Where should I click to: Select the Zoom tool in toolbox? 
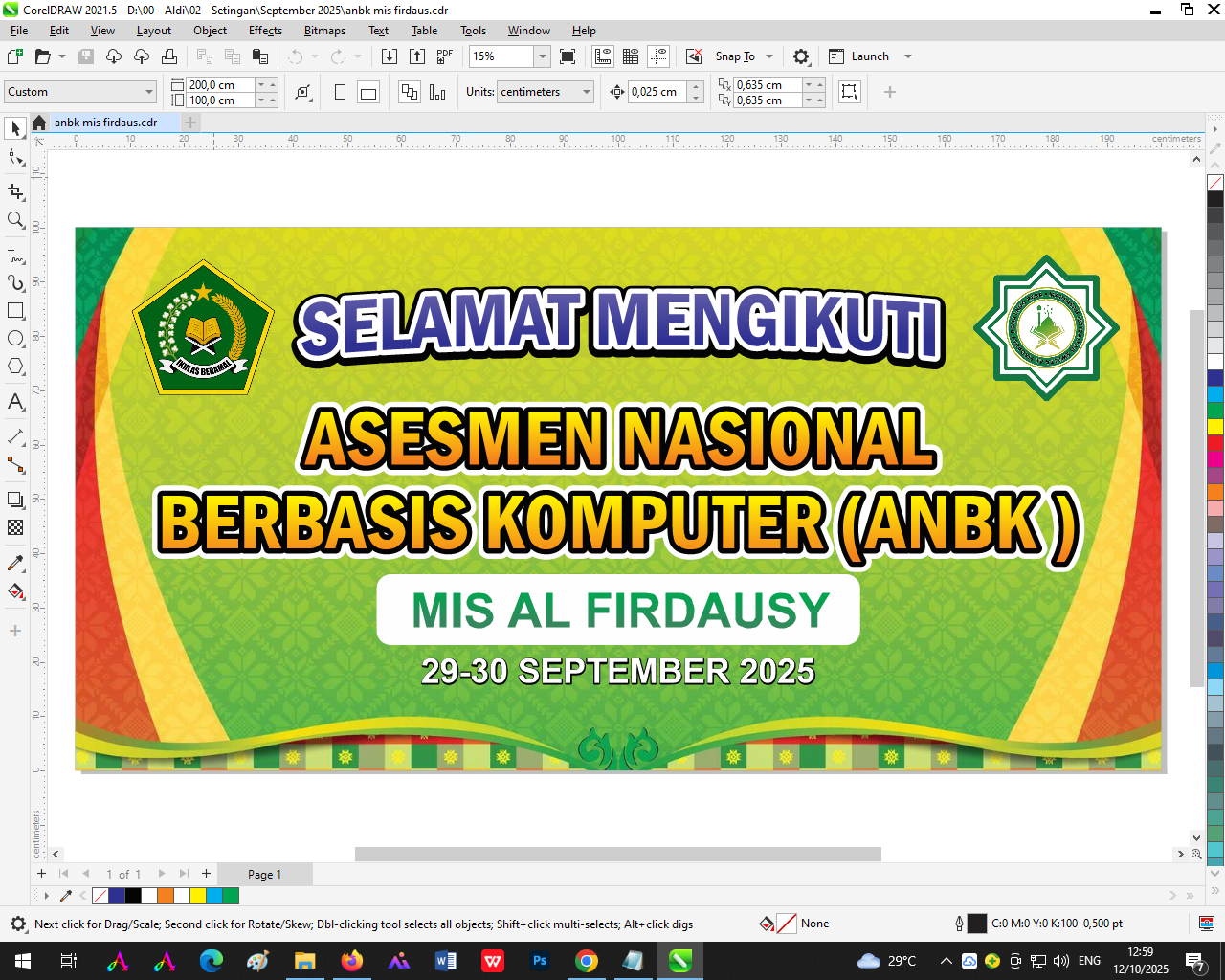(x=15, y=220)
